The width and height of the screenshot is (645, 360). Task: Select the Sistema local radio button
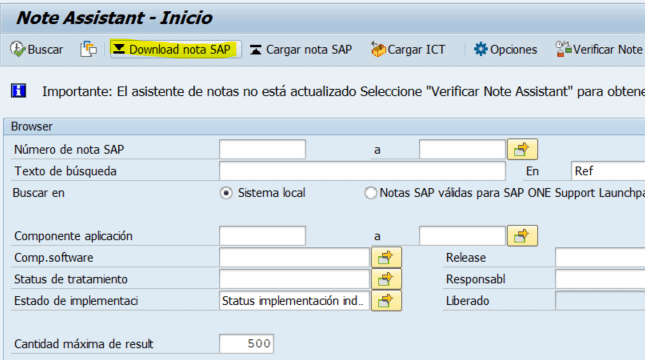[226, 193]
